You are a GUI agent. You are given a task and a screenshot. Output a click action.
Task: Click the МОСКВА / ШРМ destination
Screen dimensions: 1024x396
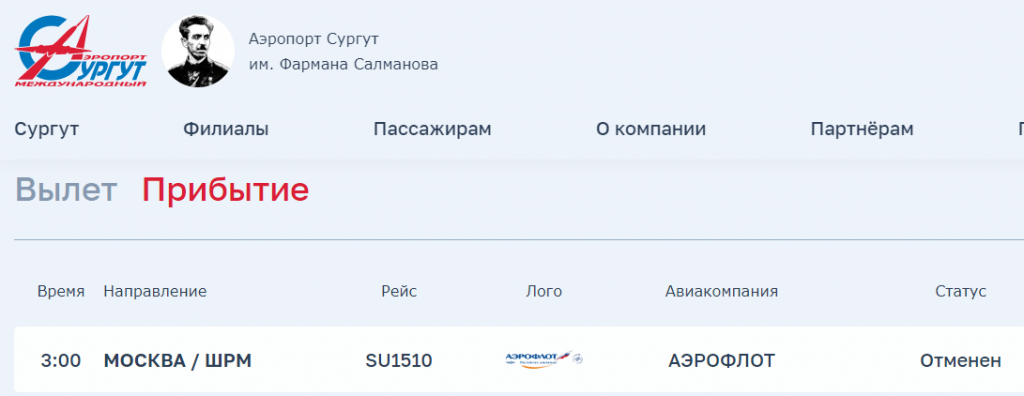pos(178,360)
